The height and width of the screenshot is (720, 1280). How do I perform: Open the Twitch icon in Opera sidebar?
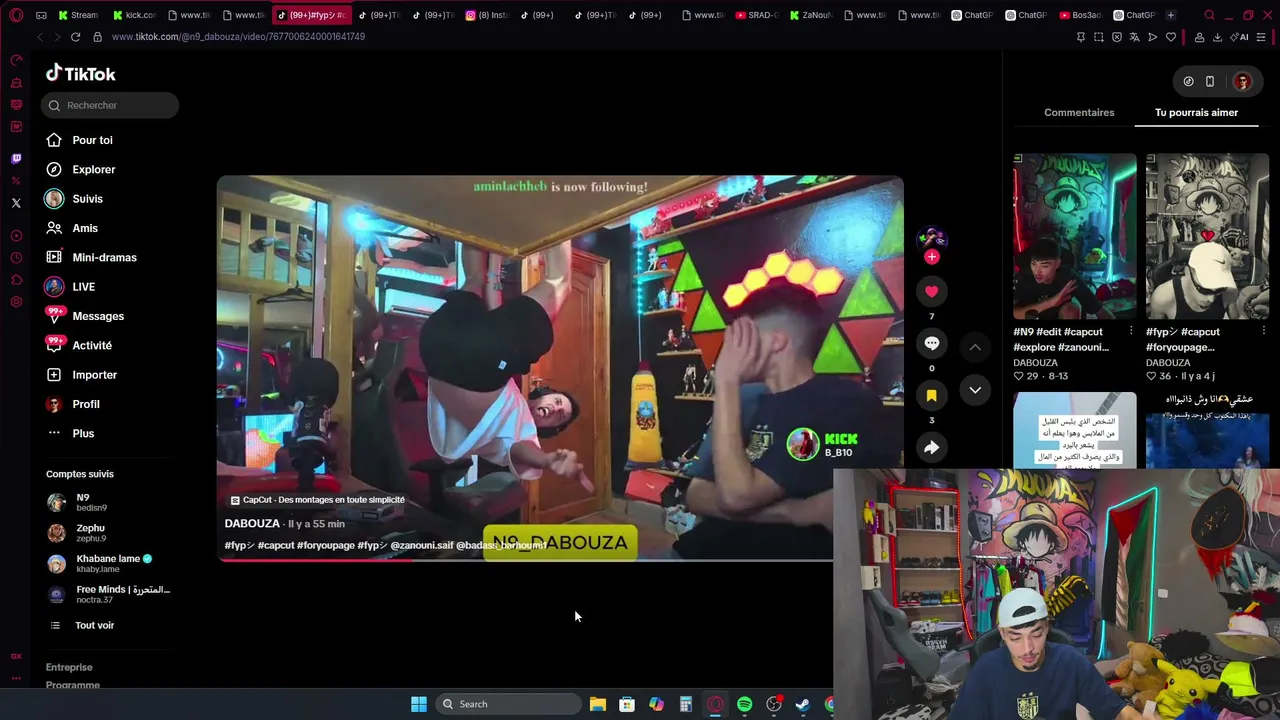coord(16,158)
